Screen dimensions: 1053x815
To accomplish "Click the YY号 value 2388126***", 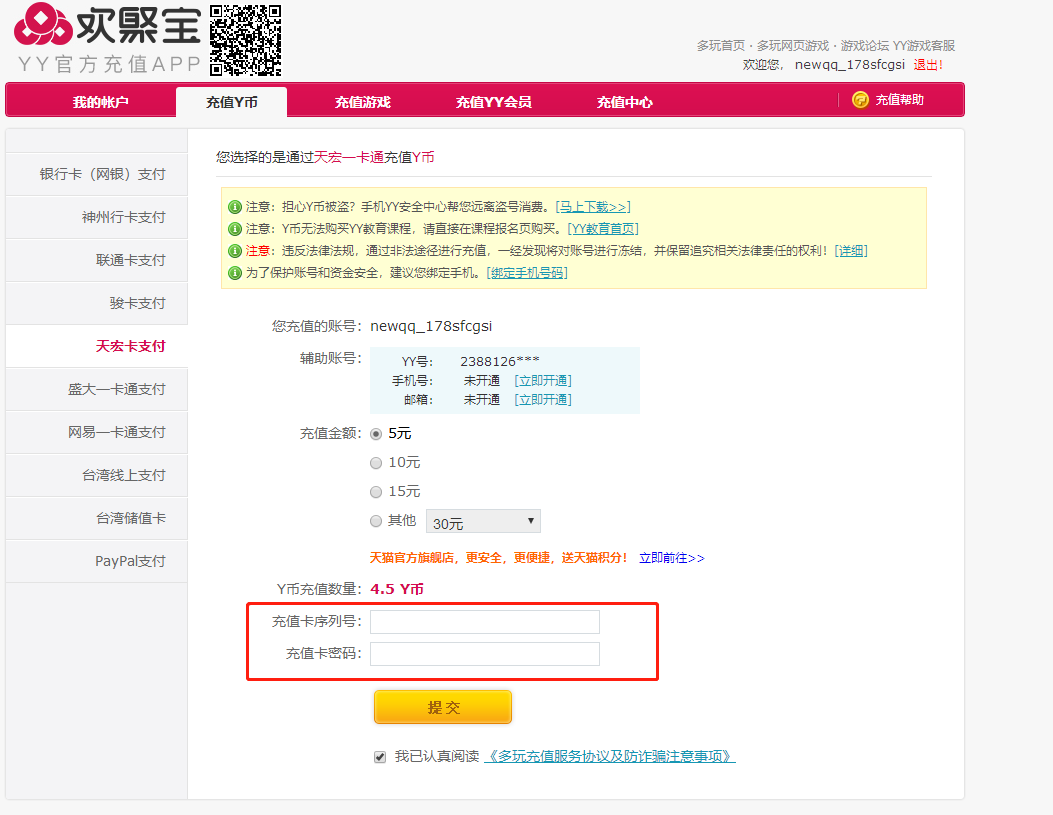I will tap(500, 362).
